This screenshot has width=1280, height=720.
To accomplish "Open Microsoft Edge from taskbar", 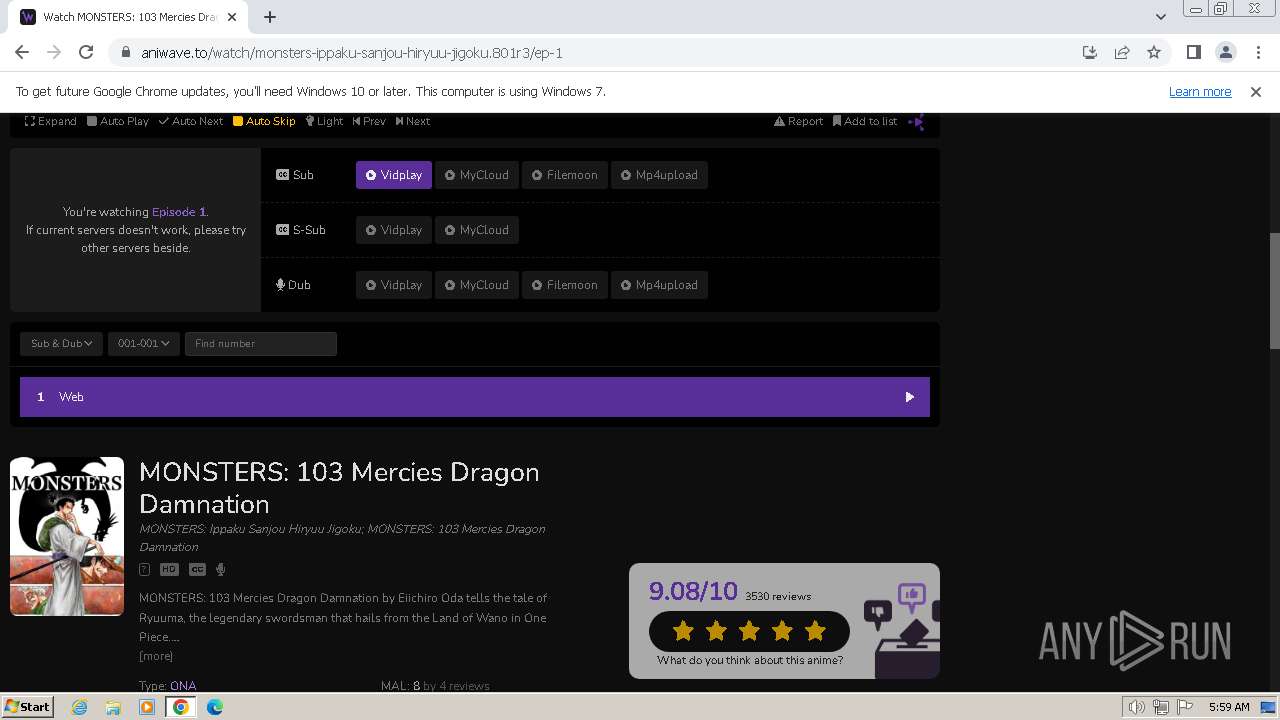I will (x=215, y=707).
